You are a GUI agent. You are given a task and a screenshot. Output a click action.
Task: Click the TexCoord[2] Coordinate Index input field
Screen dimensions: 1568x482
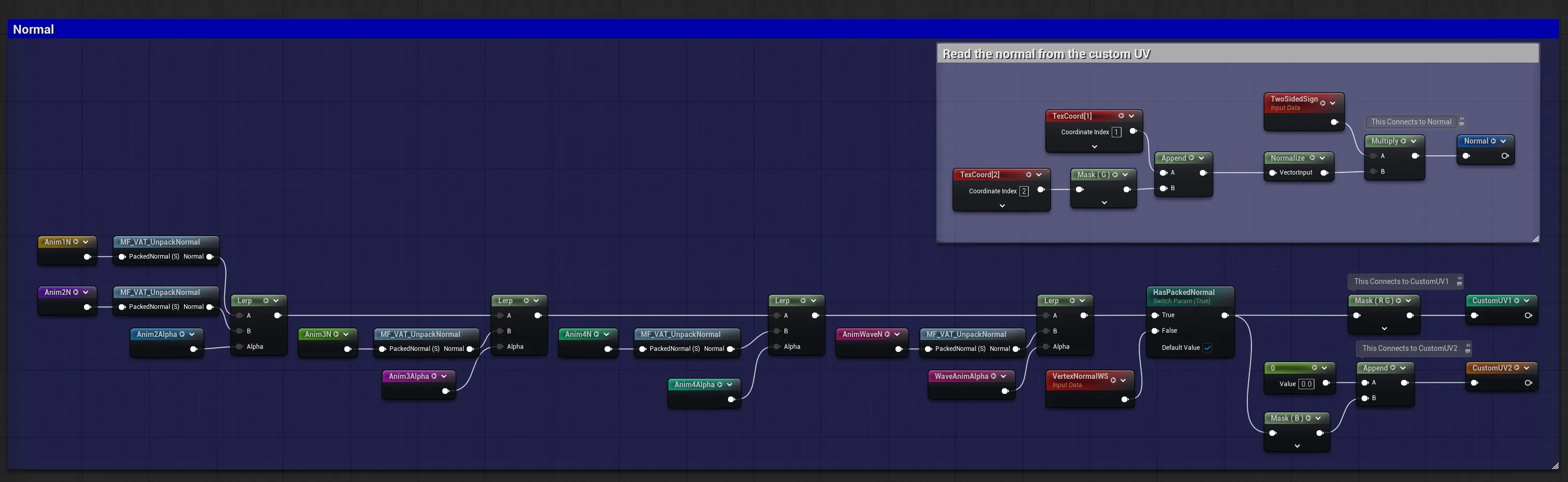click(x=1024, y=191)
